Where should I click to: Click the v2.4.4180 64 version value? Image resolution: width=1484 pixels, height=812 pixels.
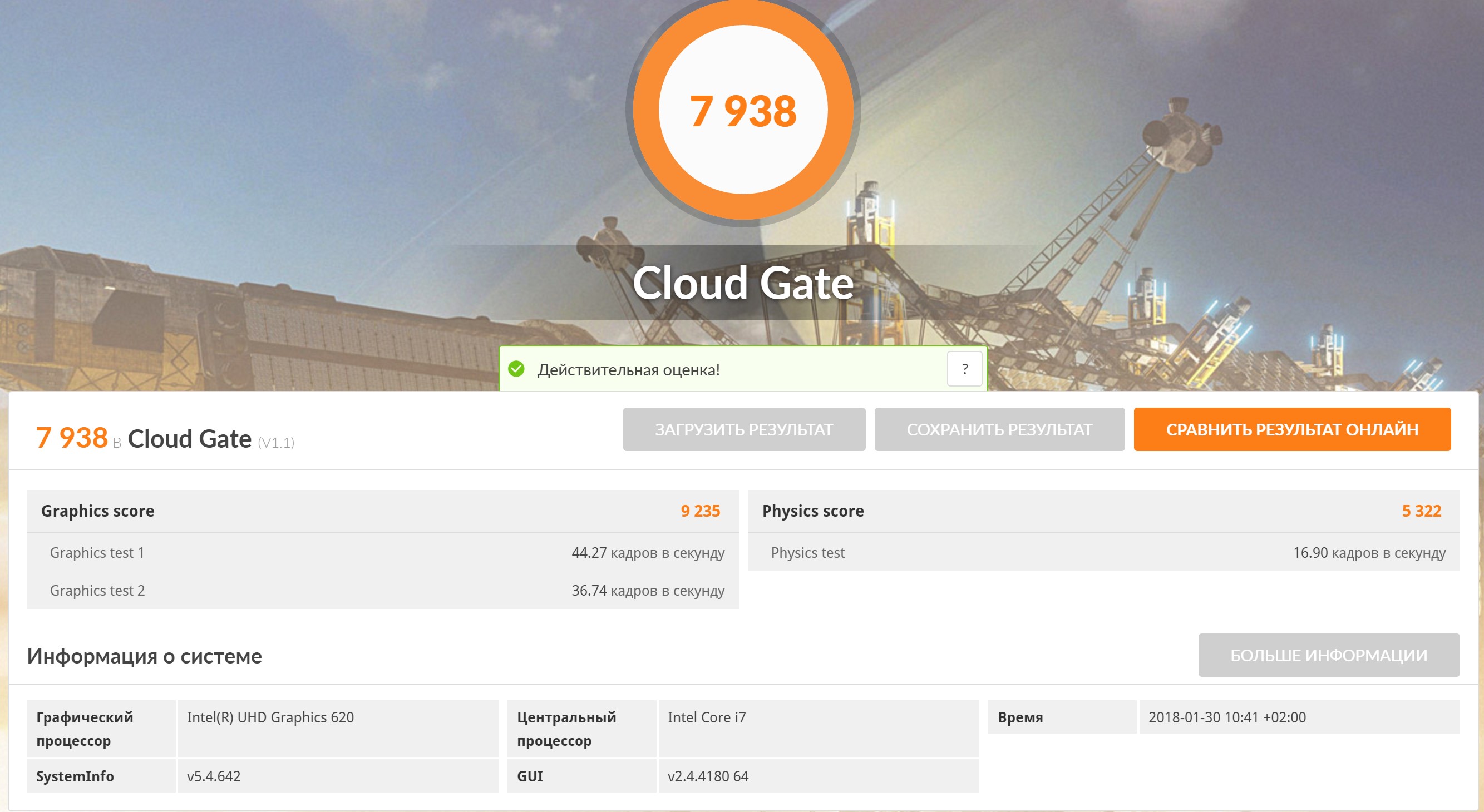click(x=707, y=776)
